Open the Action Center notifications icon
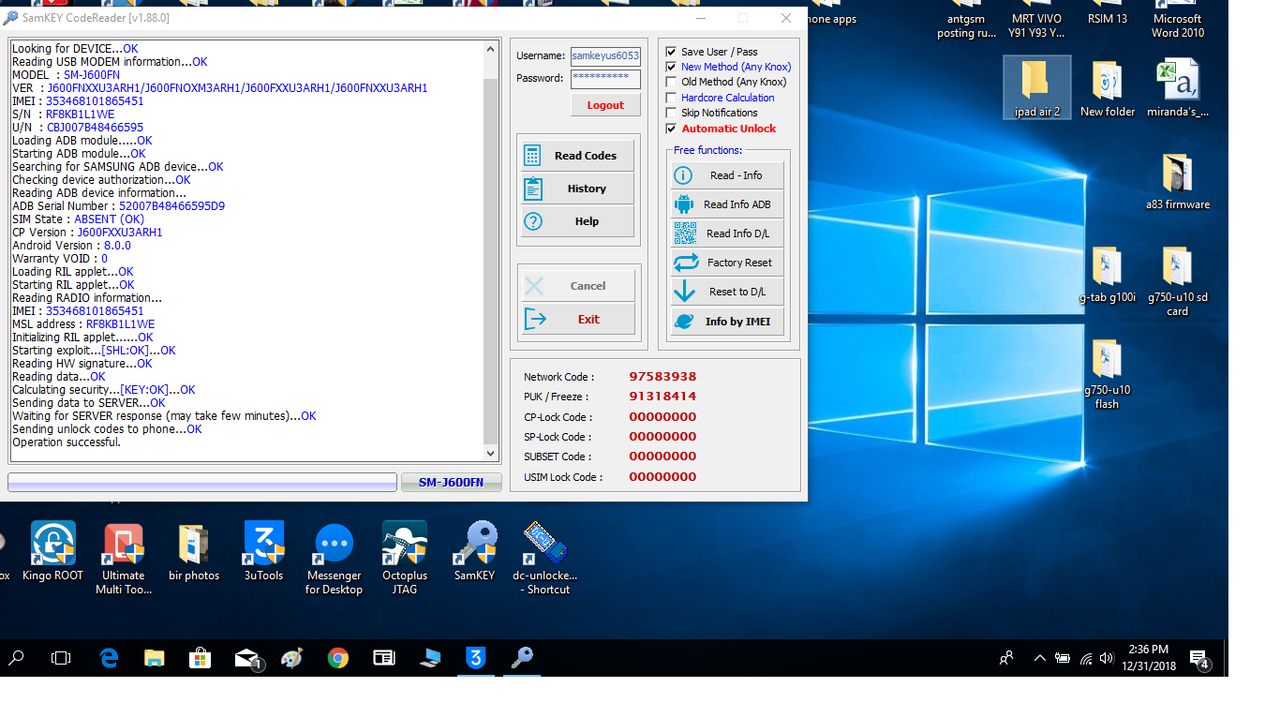This screenshot has width=1280, height=720. tap(1199, 658)
